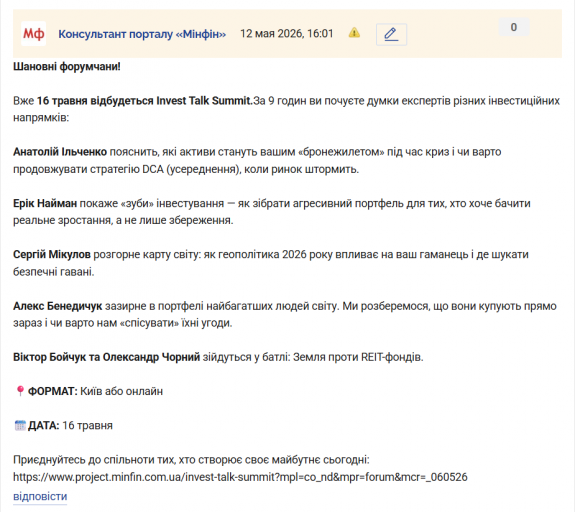Click the bold name Анатолій Ільченко
575x512 pixels.
coord(60,152)
